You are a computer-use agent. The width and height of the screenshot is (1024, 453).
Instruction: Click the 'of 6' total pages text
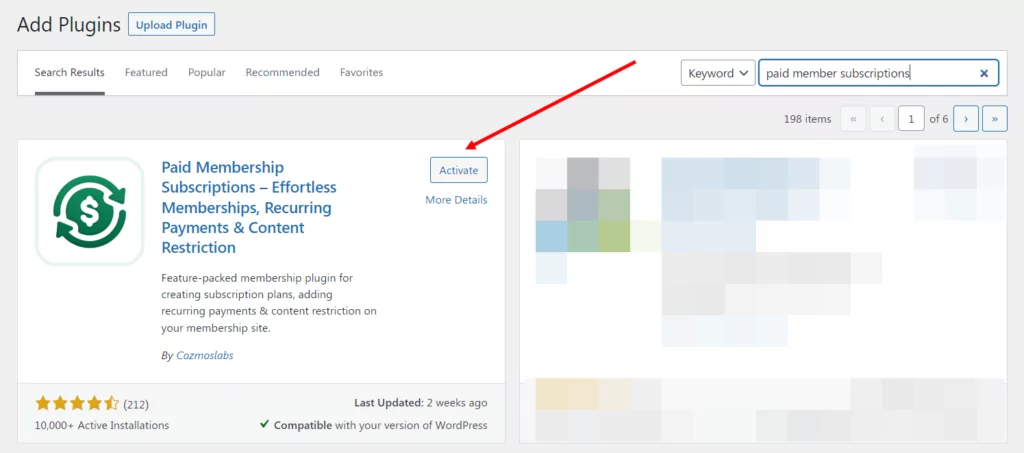(938, 119)
